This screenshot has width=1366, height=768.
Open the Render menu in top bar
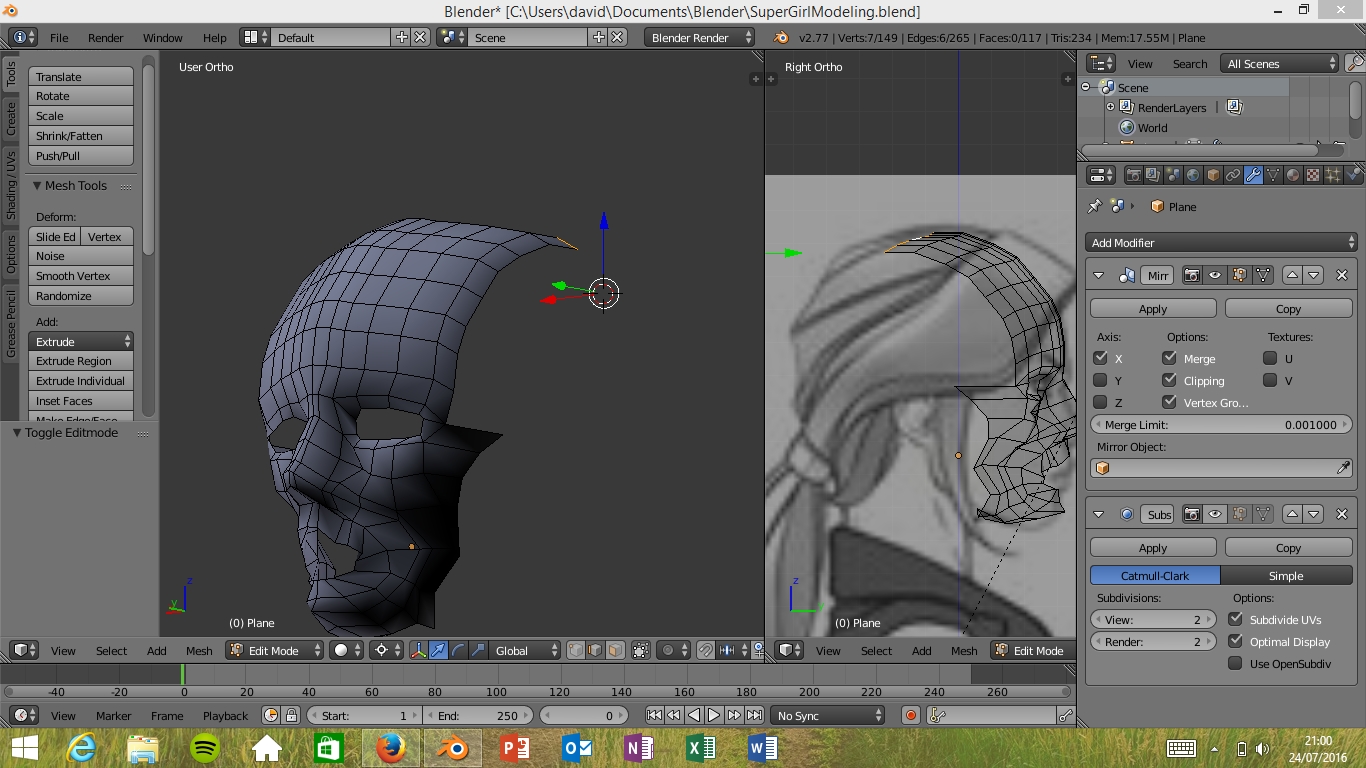[105, 37]
